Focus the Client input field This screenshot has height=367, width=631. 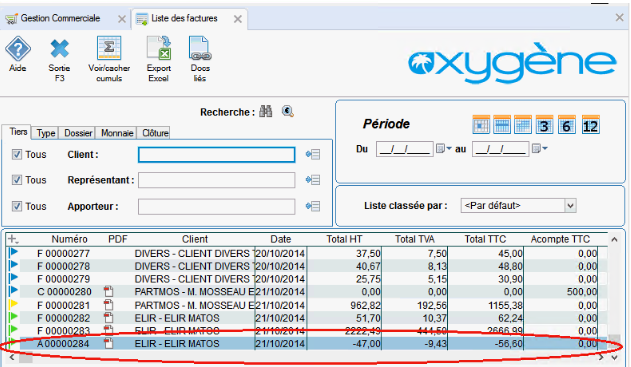(217, 155)
